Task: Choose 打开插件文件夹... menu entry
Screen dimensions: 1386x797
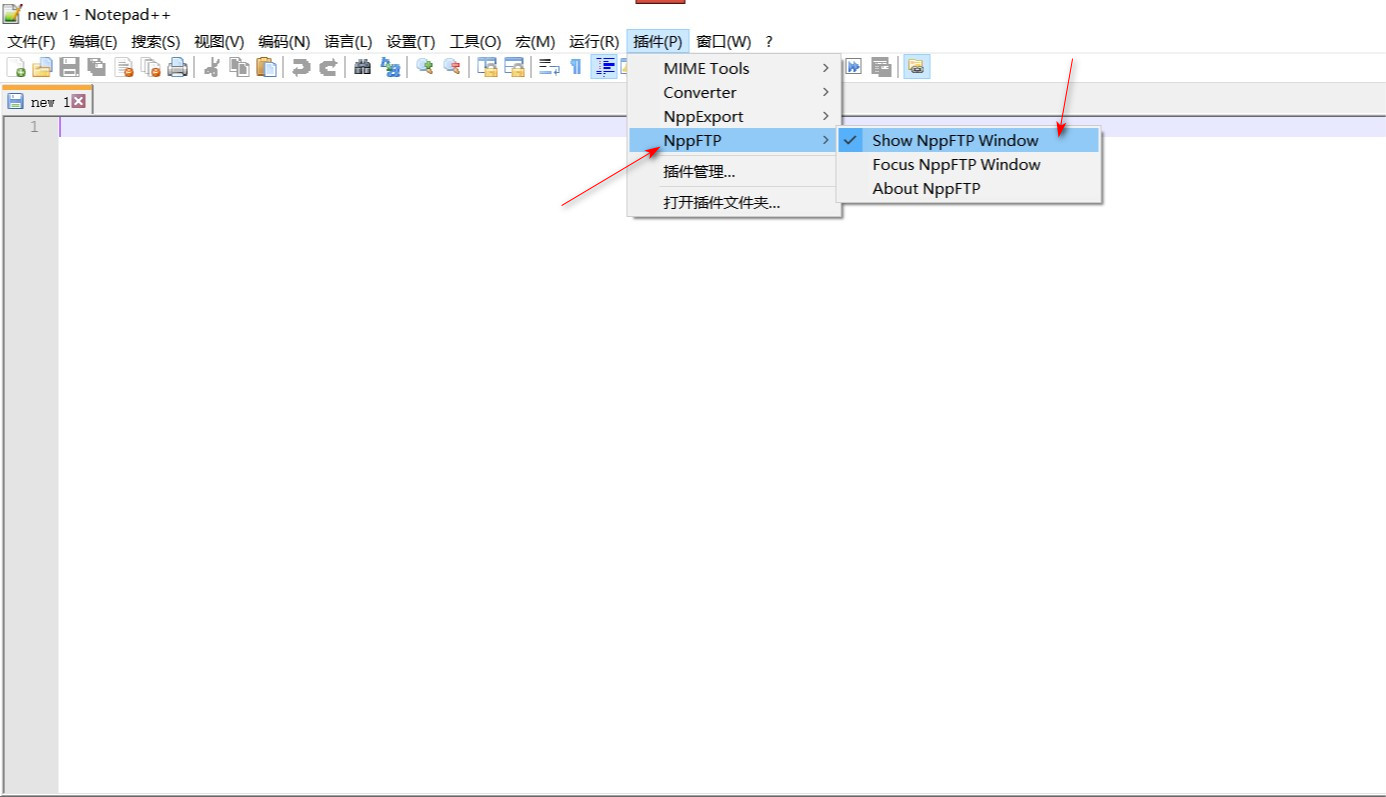Action: tap(735, 203)
